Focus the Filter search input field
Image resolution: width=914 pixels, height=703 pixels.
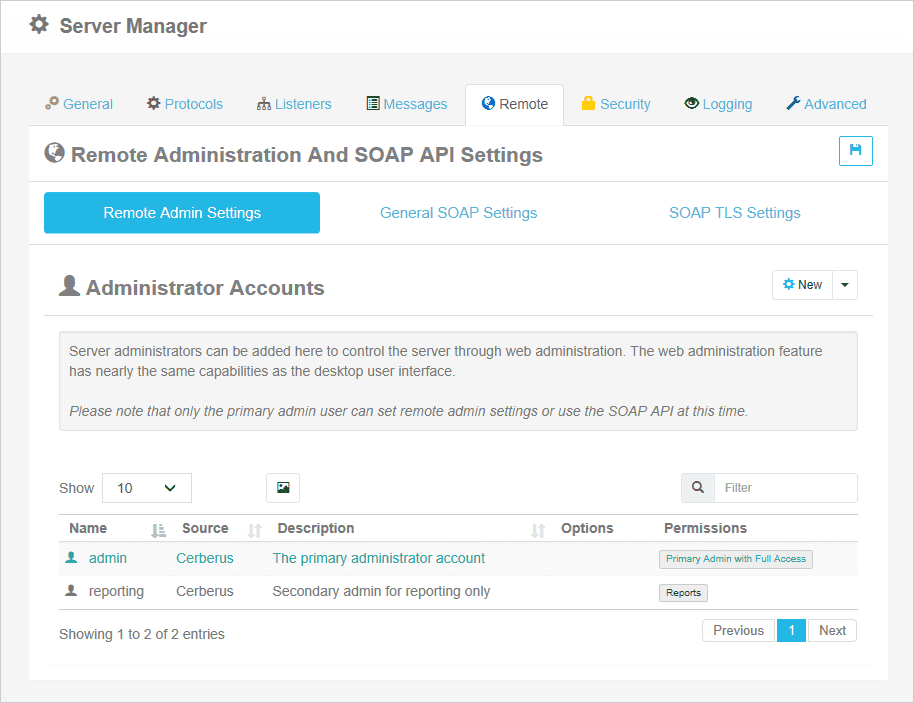coord(785,488)
